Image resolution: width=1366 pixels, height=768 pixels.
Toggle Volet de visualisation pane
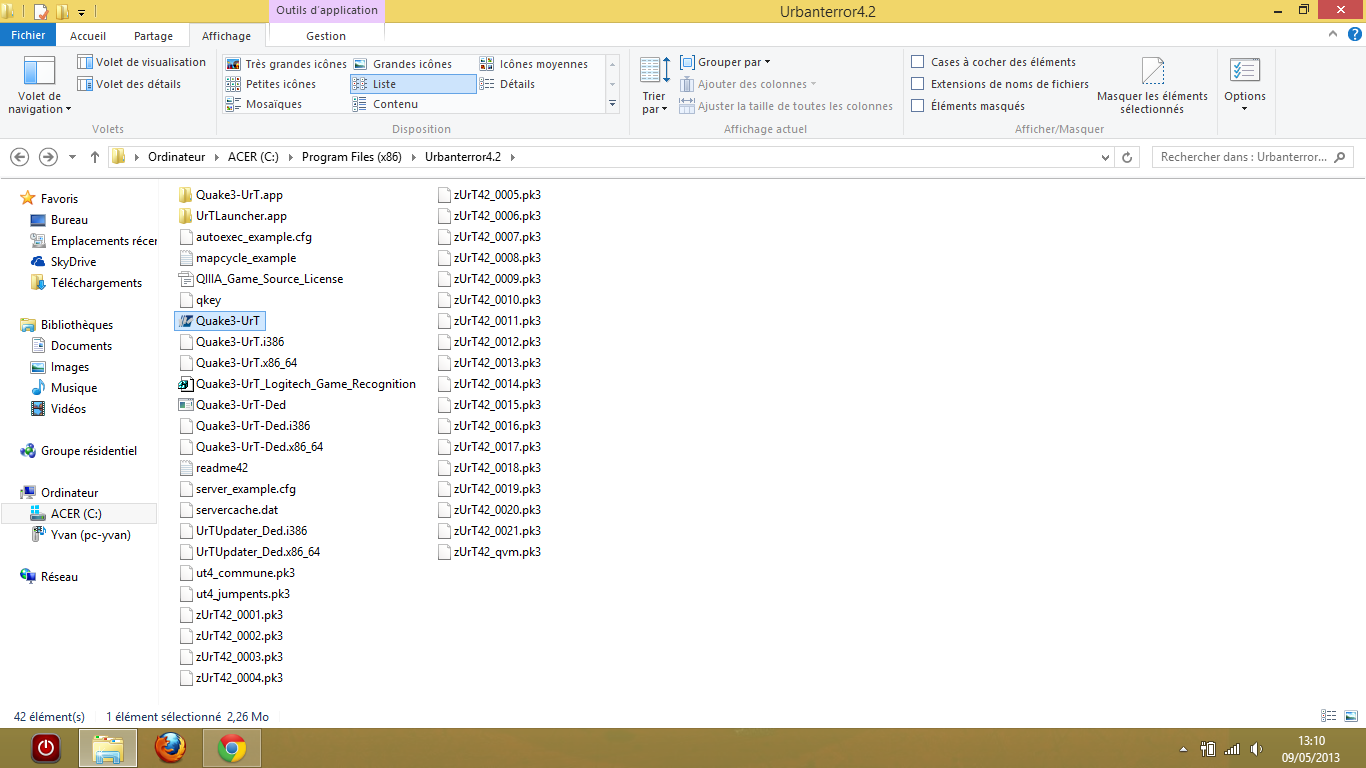(x=142, y=62)
